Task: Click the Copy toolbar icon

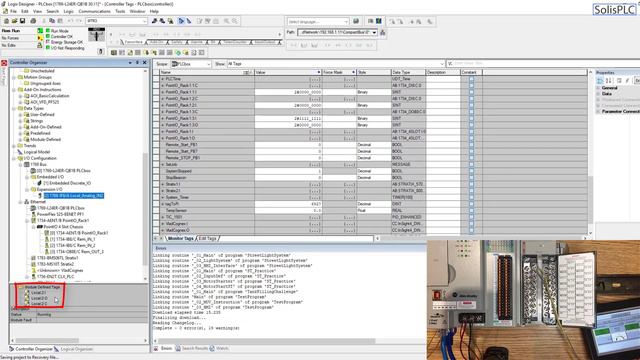Action: pyautogui.click(x=52, y=21)
